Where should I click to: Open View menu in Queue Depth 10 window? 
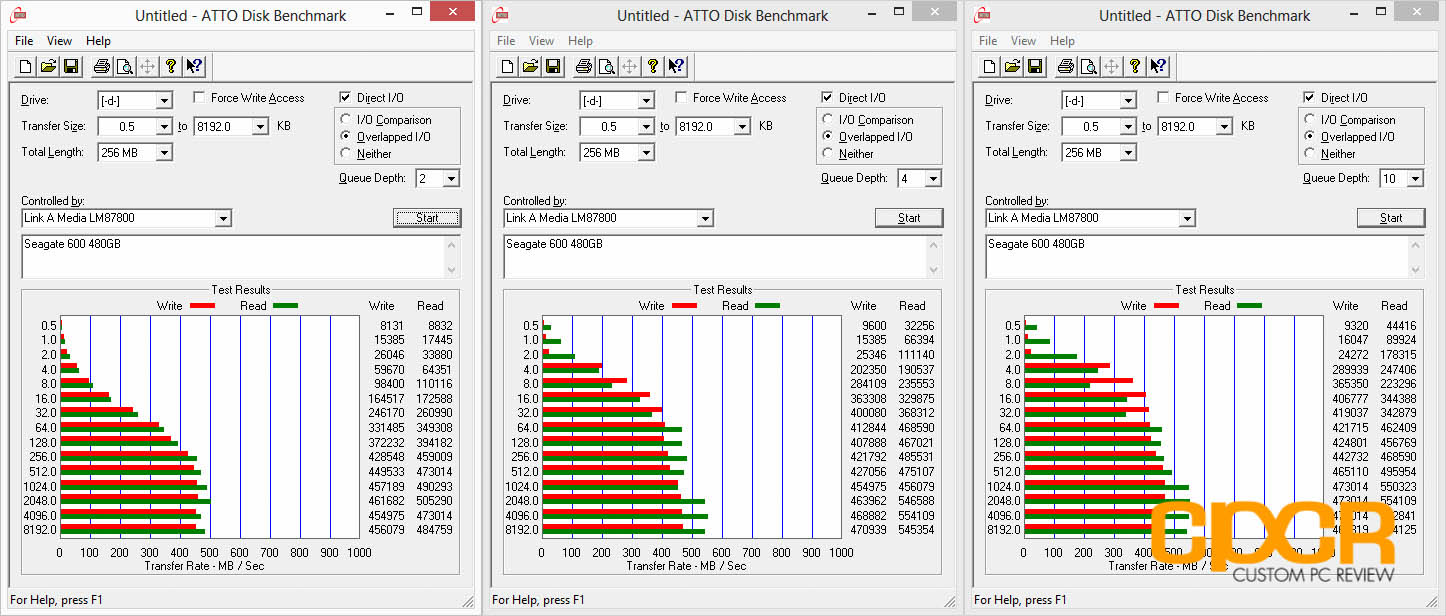click(1023, 41)
